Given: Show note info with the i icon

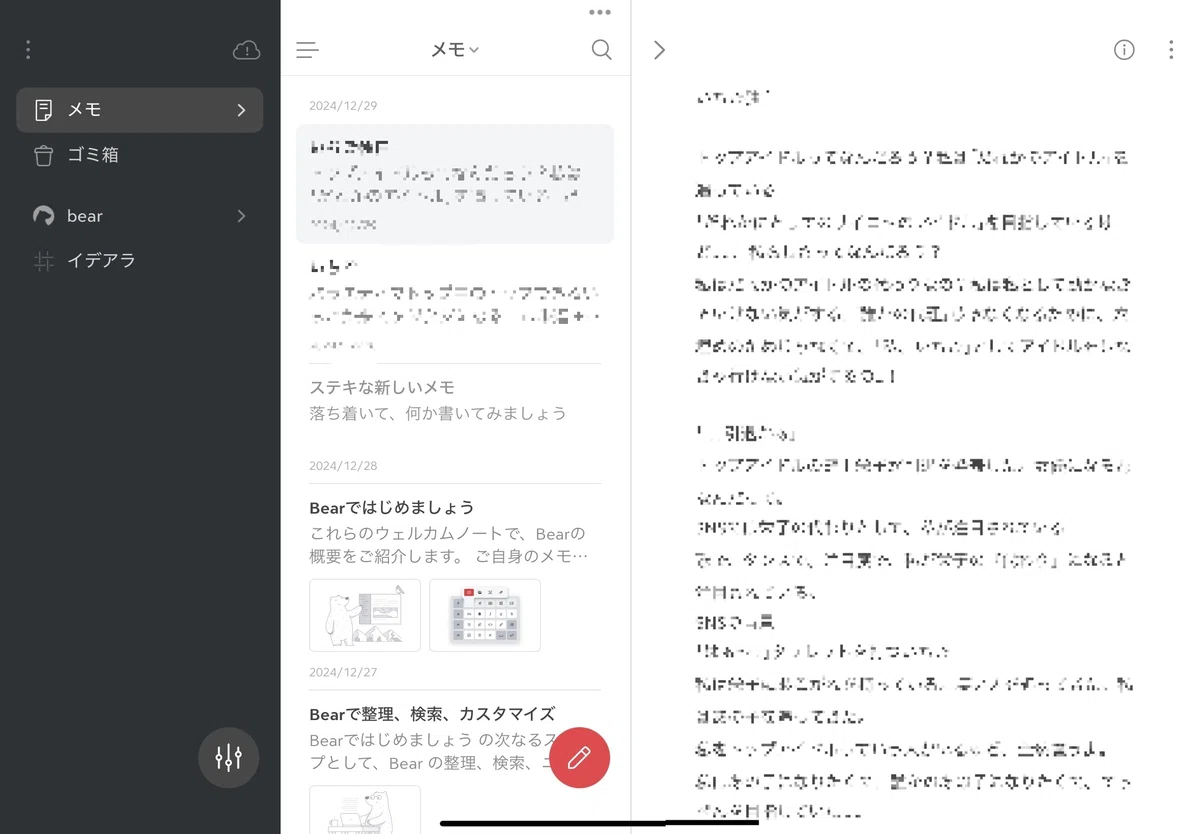Looking at the screenshot, I should pyautogui.click(x=1124, y=50).
